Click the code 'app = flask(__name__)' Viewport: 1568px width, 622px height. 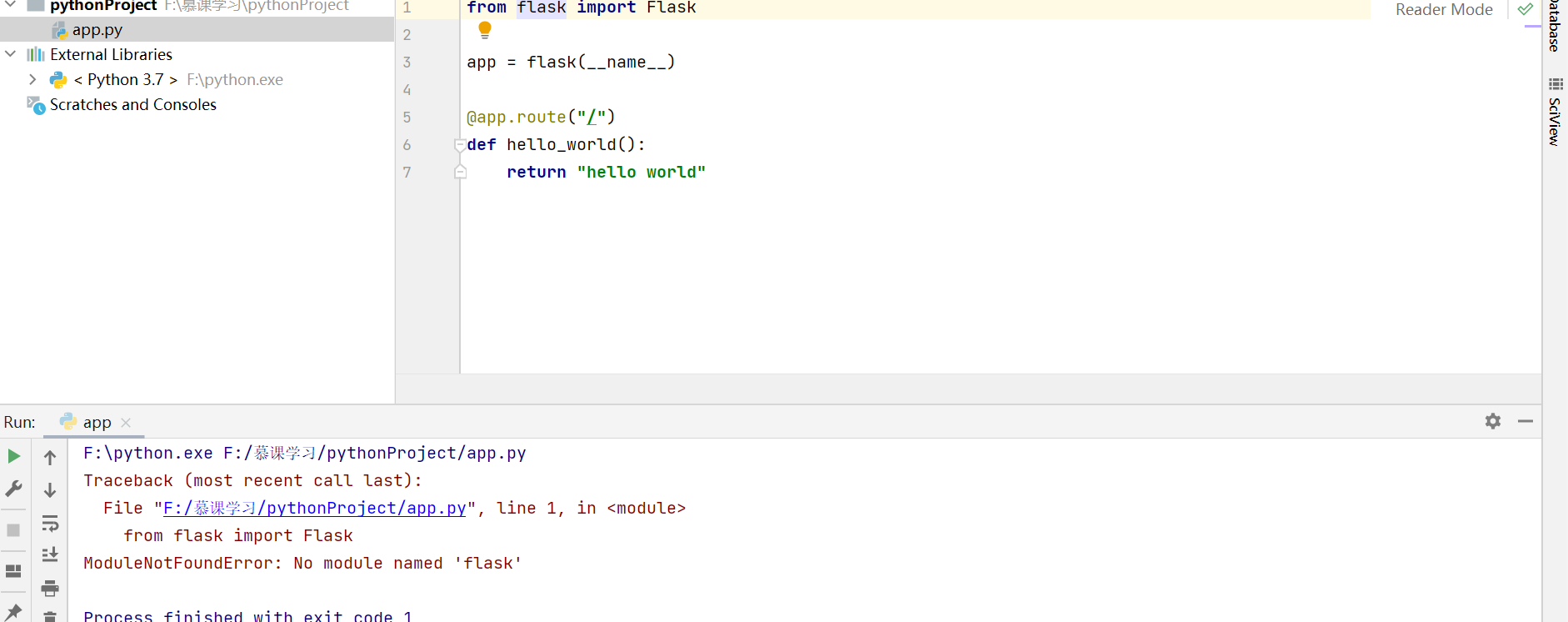(x=571, y=62)
